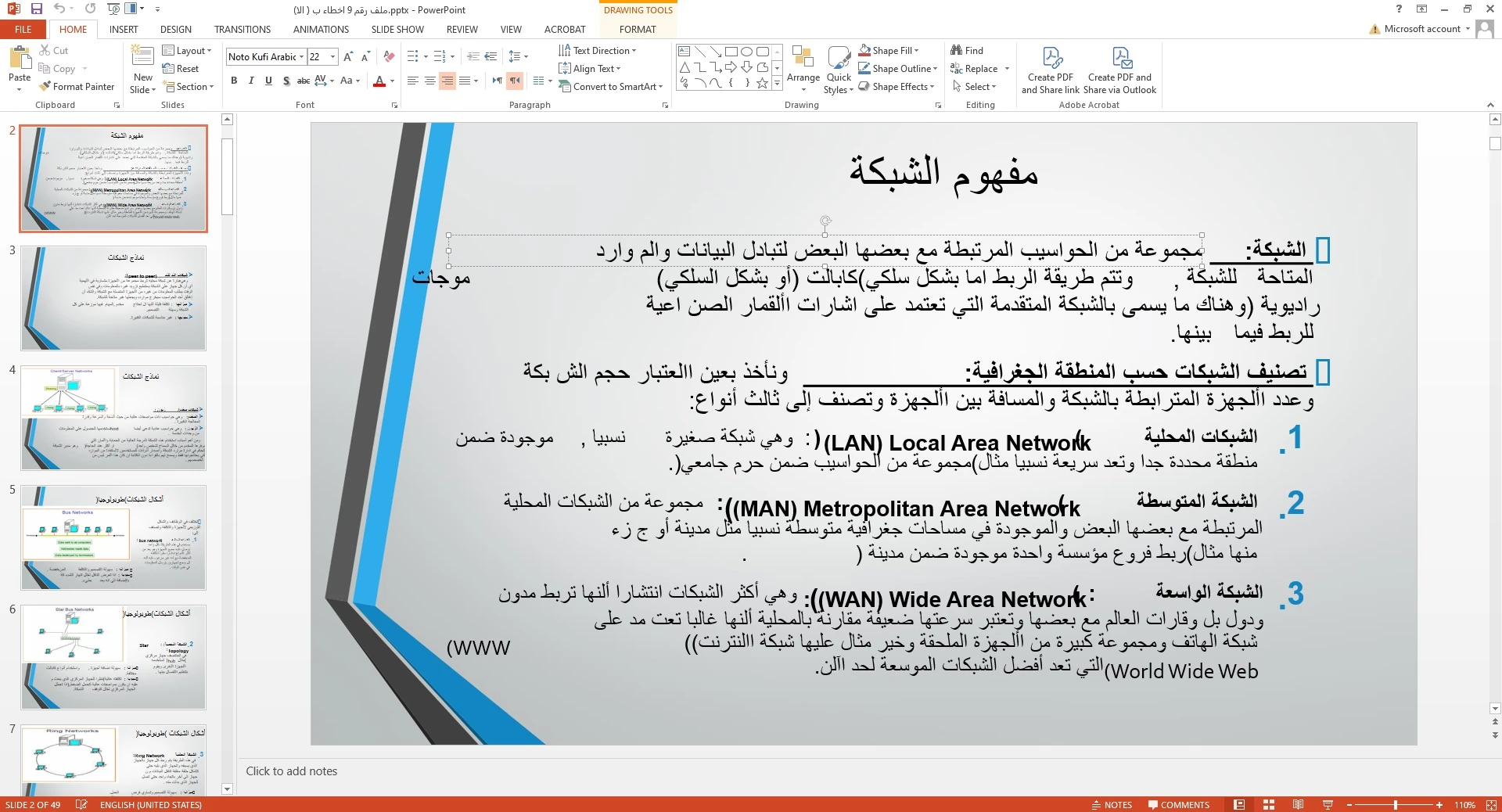Open the FILE tab
Viewport: 1502px width, 812px height.
coord(23,29)
